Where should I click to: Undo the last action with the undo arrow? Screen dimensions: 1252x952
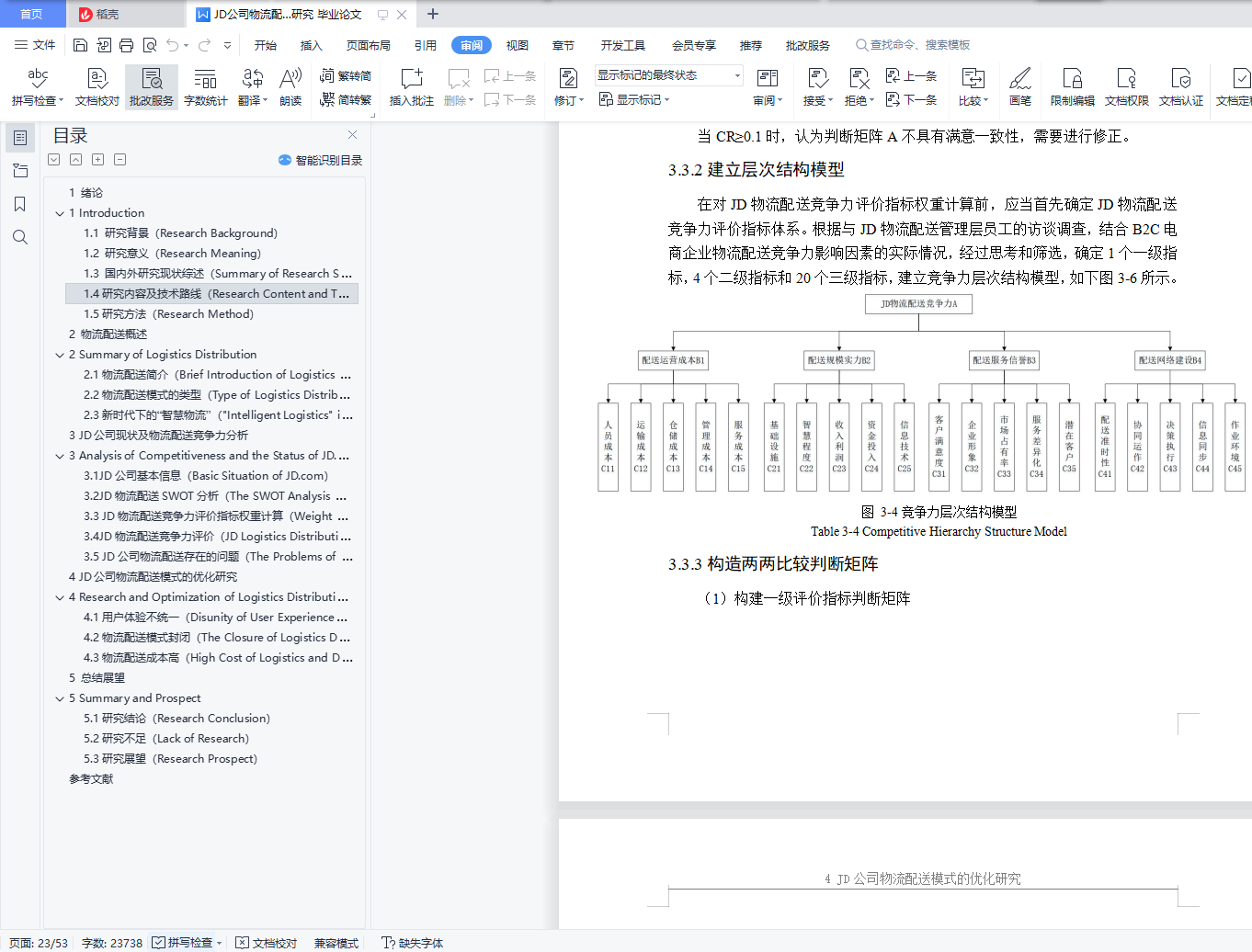coord(173,45)
